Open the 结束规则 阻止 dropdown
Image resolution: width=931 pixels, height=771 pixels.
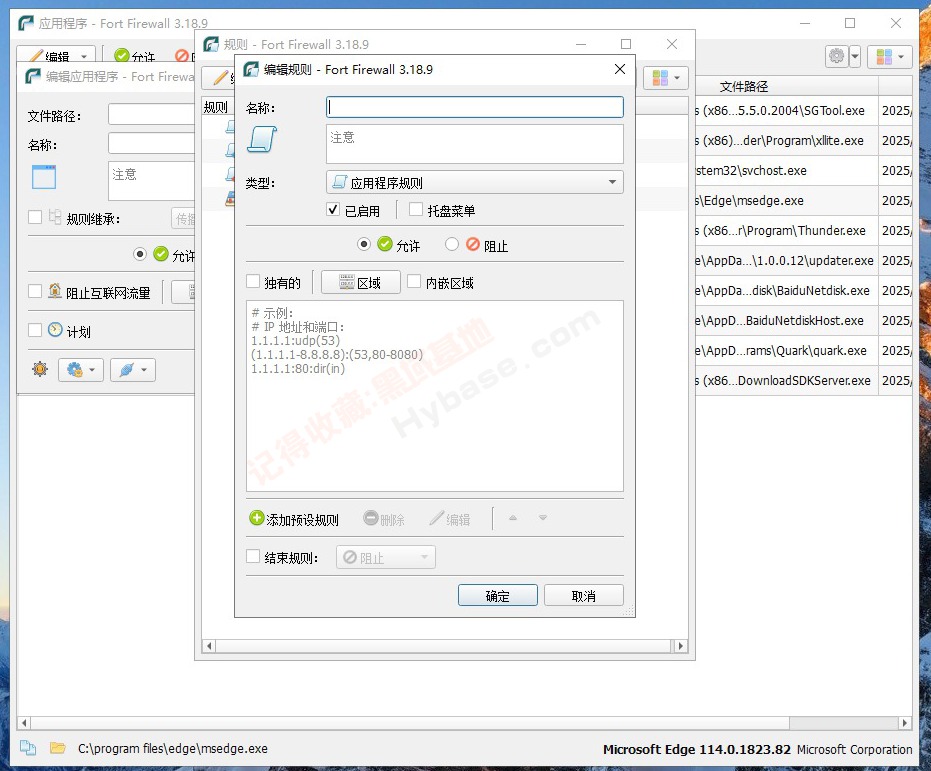[386, 557]
